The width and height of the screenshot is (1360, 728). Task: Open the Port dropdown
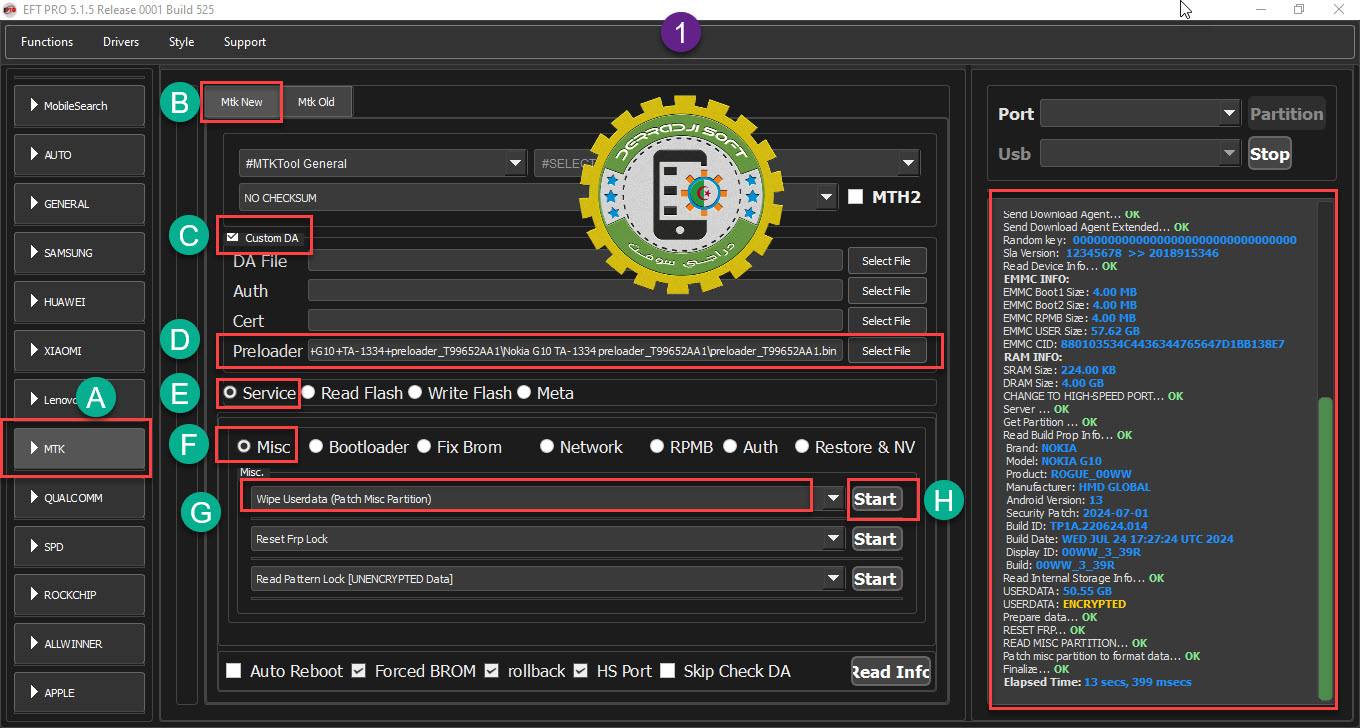(1140, 114)
